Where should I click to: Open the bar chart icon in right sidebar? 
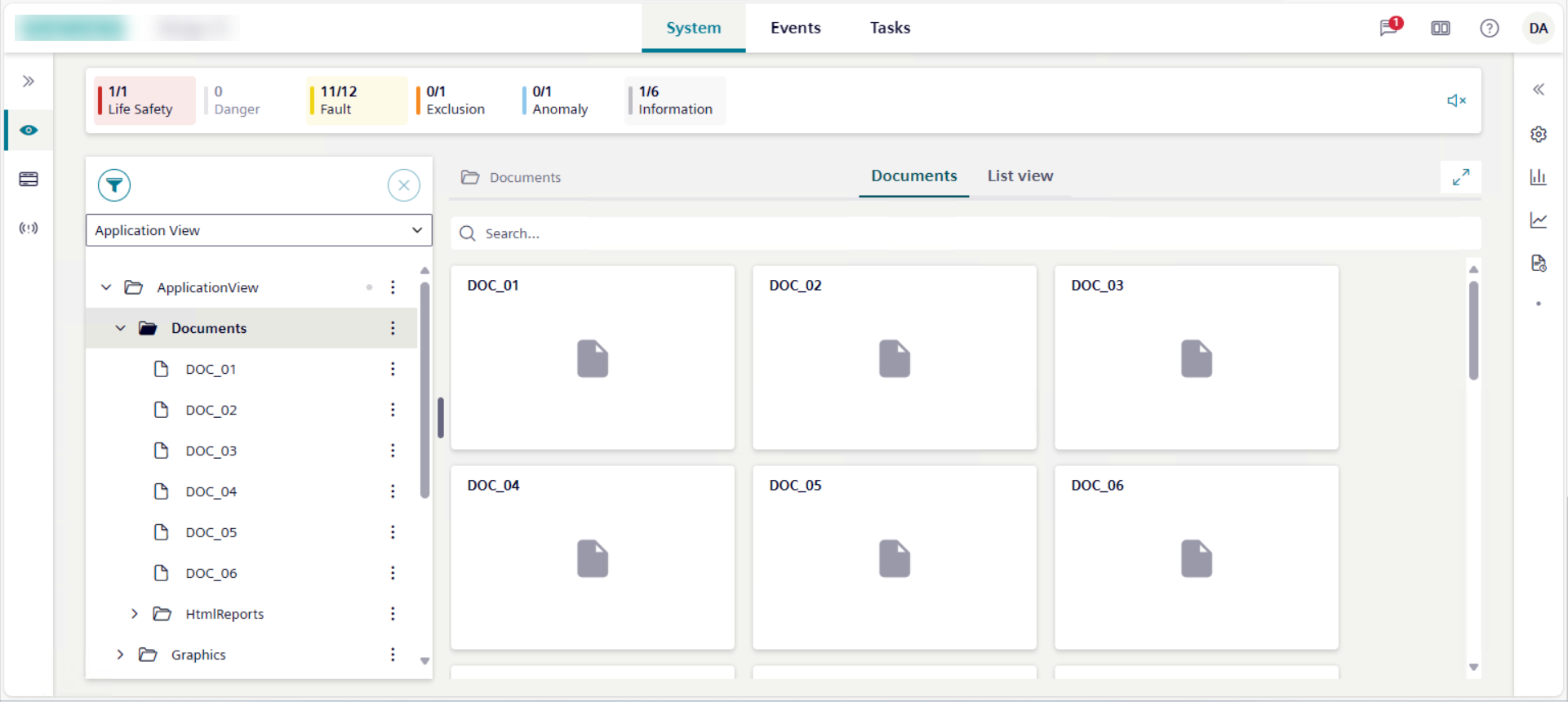[x=1538, y=177]
